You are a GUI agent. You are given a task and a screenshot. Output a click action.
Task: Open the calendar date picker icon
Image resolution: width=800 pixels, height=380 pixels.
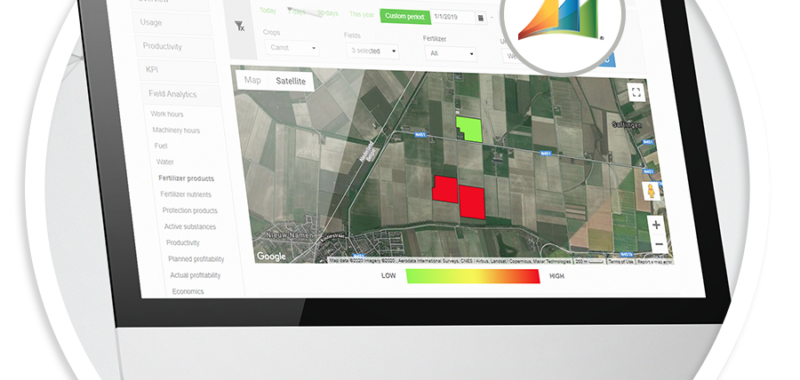click(481, 18)
